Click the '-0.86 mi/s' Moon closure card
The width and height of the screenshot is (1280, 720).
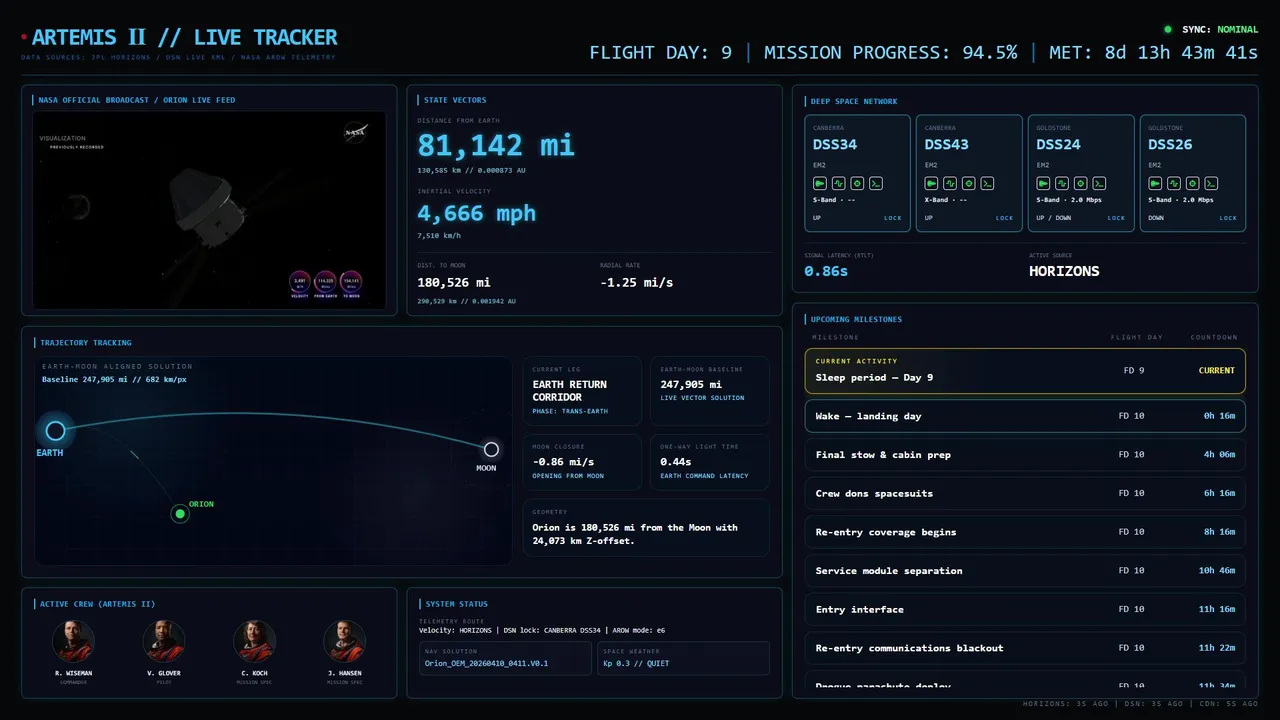click(583, 462)
